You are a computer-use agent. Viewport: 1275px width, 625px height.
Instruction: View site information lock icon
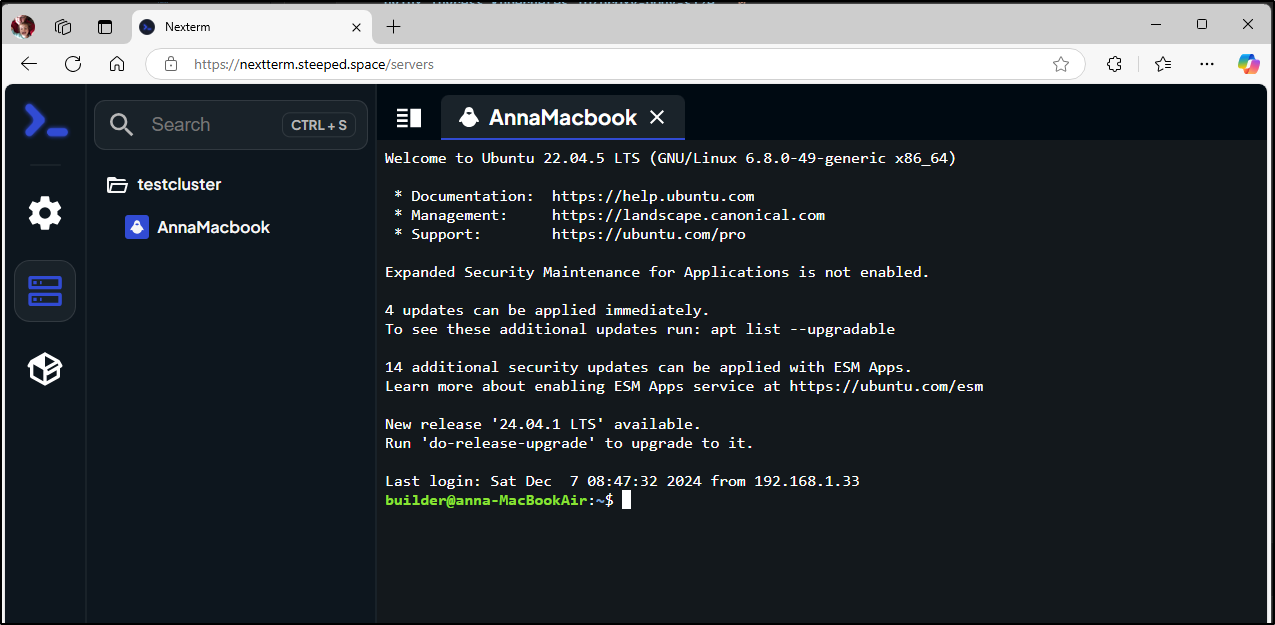click(x=171, y=64)
